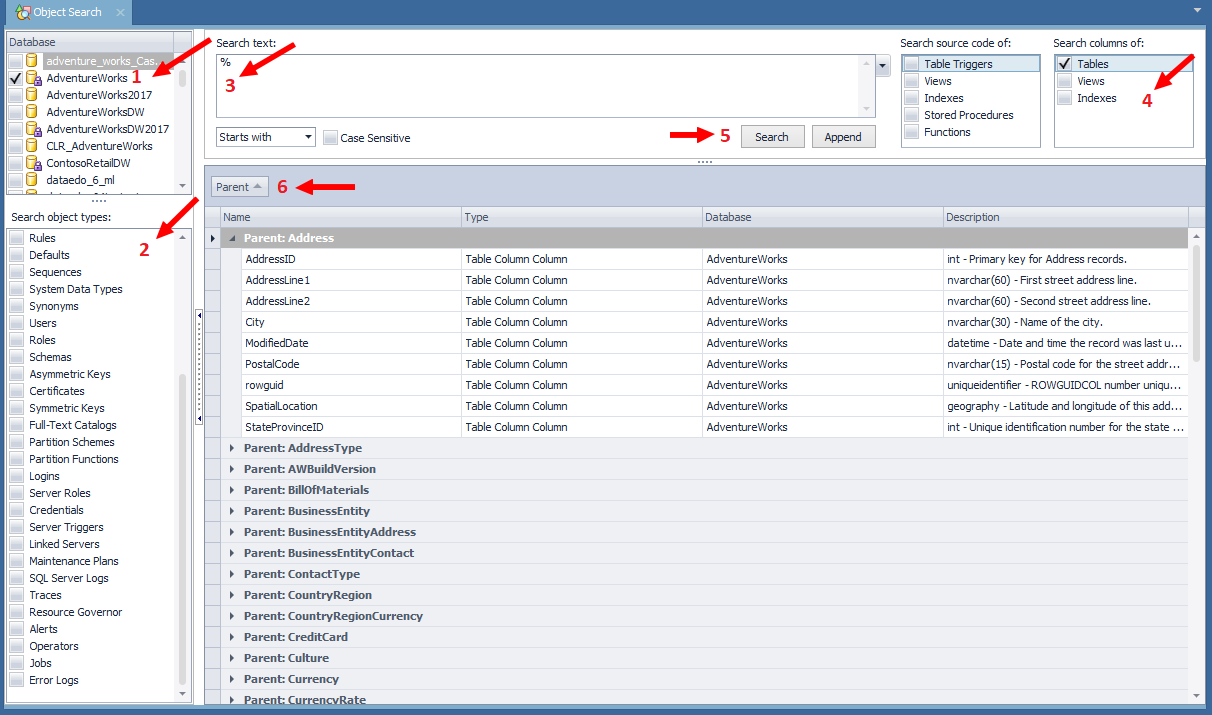This screenshot has width=1212, height=715.
Task: Check Stored Procedures source code option
Action: pos(911,115)
